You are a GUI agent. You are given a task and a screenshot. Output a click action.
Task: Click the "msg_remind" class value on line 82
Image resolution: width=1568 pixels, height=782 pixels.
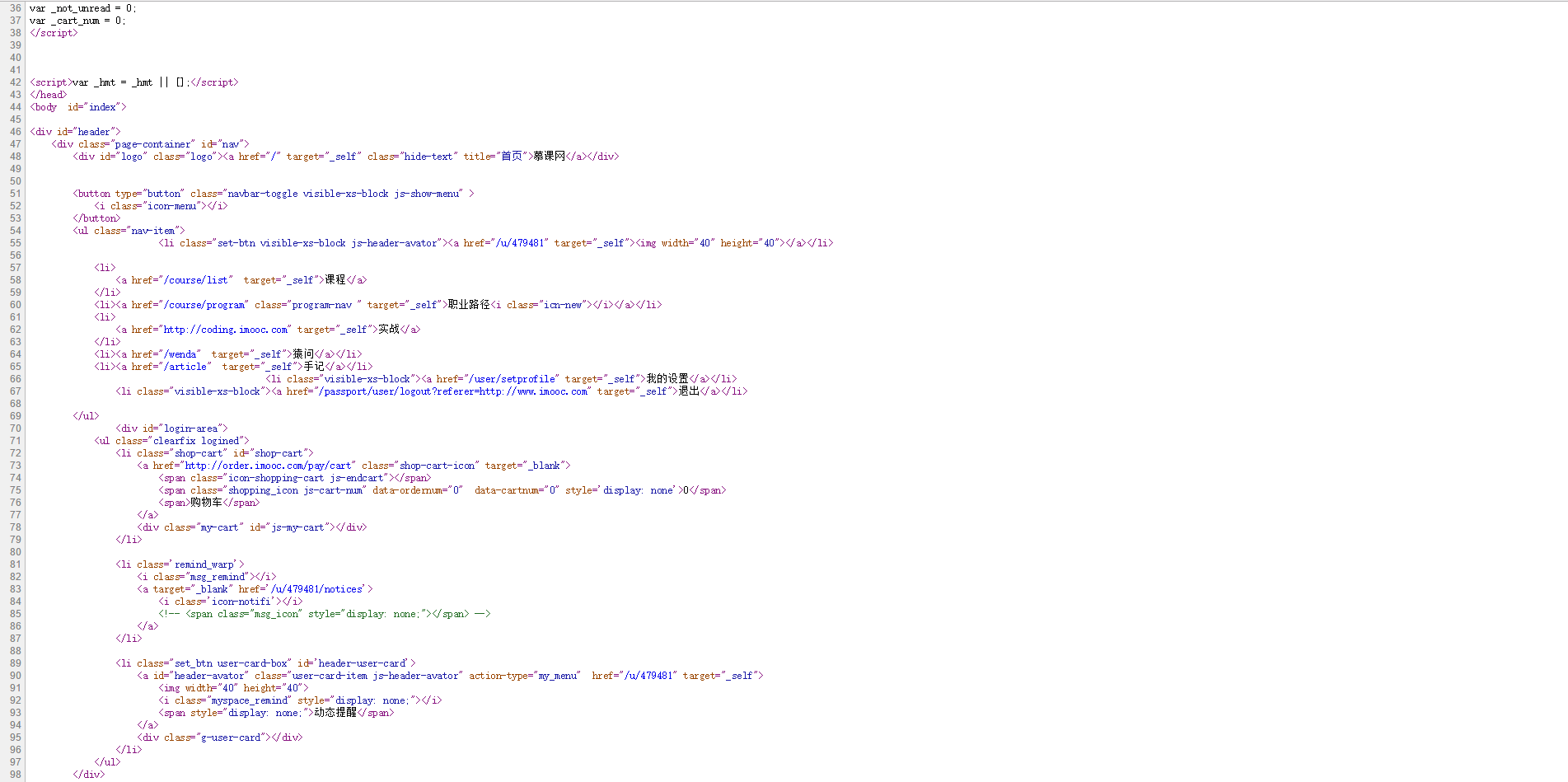point(218,577)
